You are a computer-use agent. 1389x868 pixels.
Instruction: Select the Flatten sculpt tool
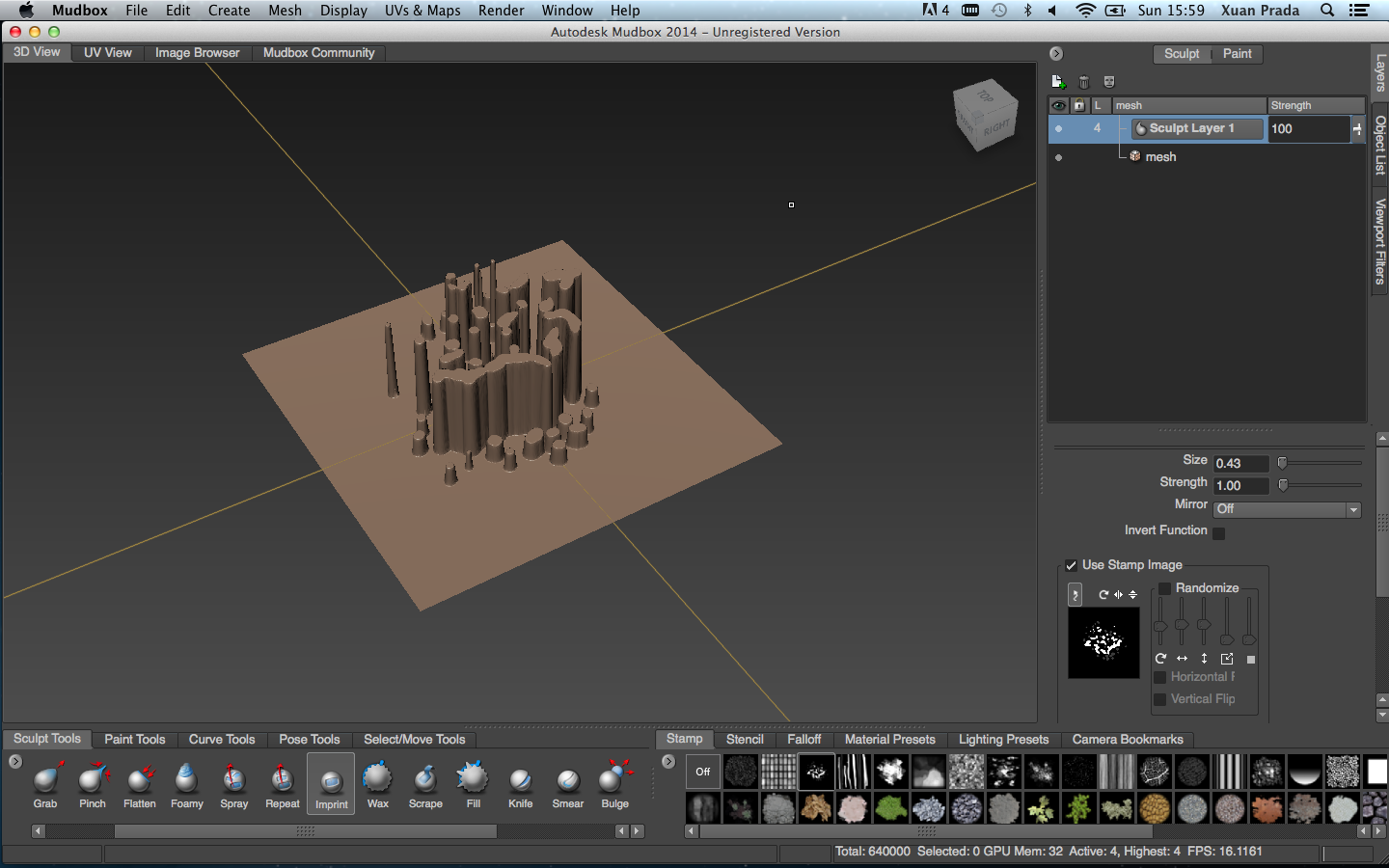[140, 784]
